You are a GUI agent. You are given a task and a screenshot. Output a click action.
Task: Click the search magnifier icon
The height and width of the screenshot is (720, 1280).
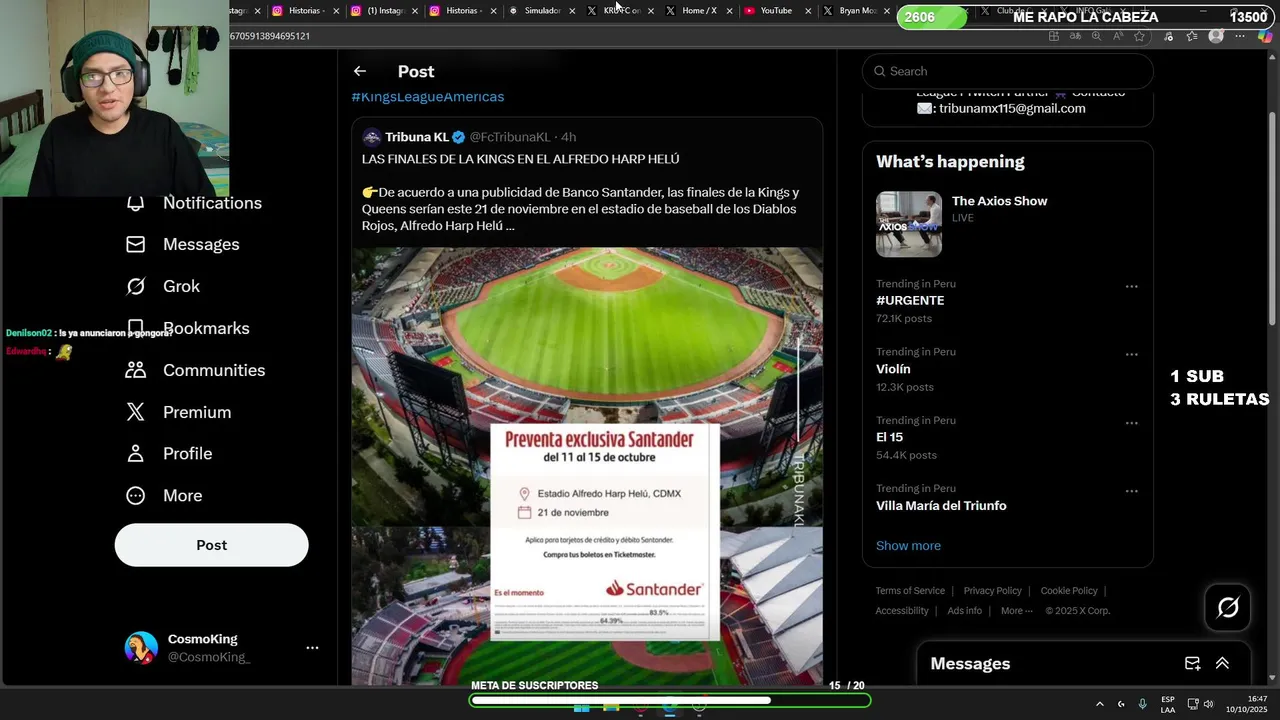(880, 71)
